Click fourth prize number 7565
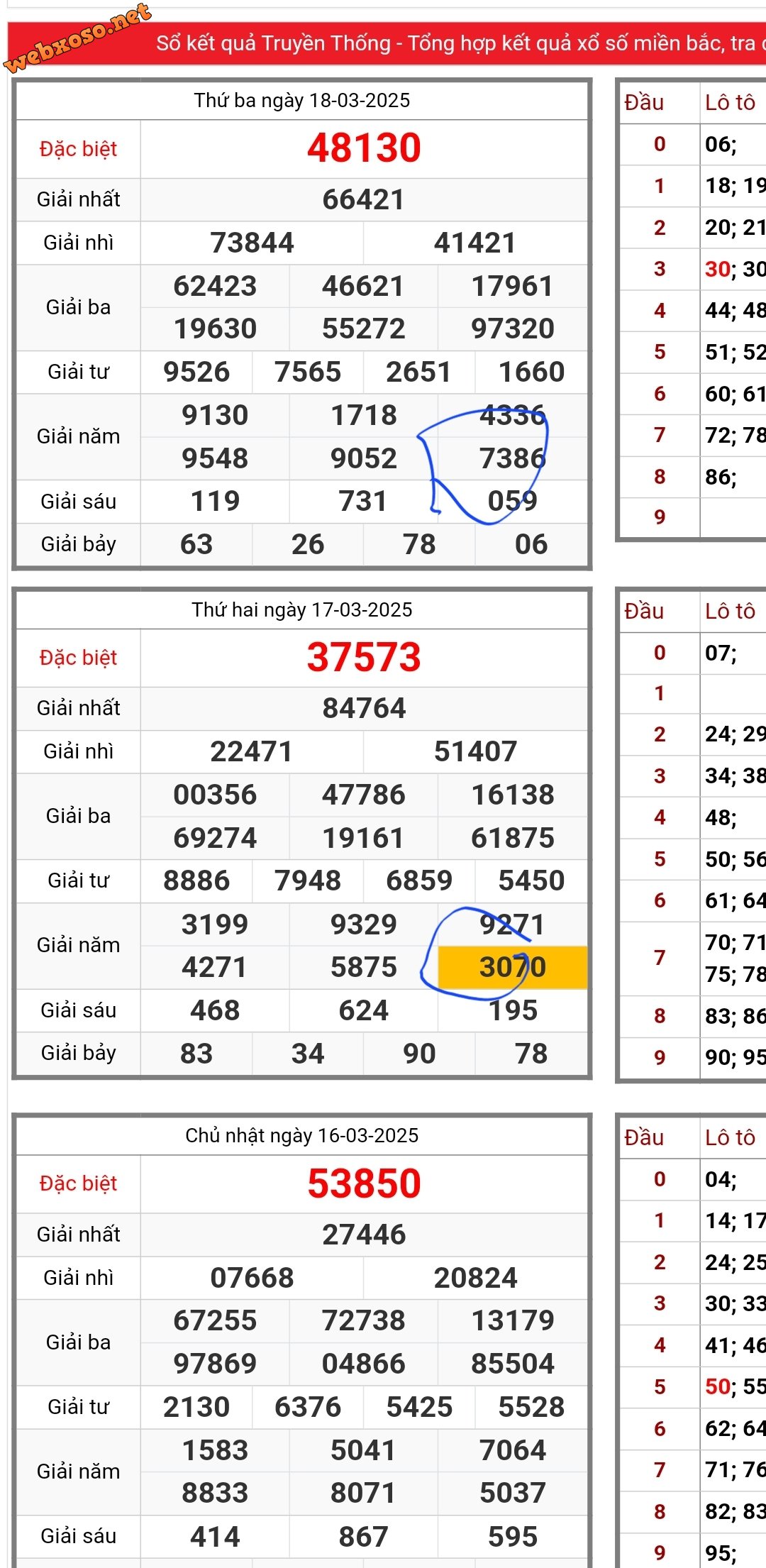This screenshot has width=766, height=1568. pos(308,372)
